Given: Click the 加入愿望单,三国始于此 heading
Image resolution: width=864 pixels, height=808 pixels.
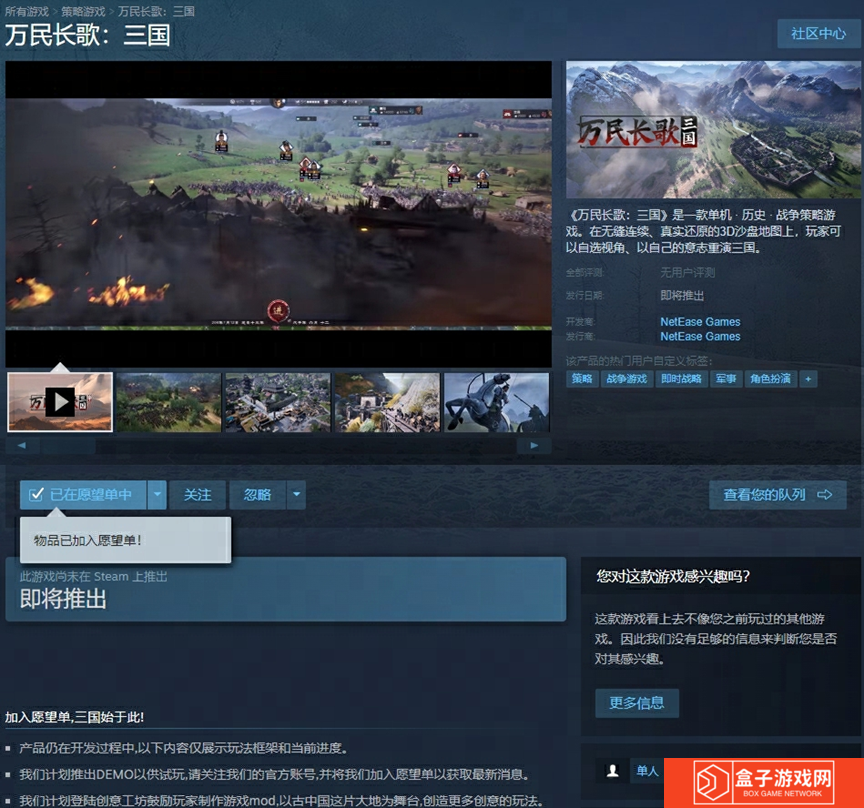Looking at the screenshot, I should click(x=74, y=717).
